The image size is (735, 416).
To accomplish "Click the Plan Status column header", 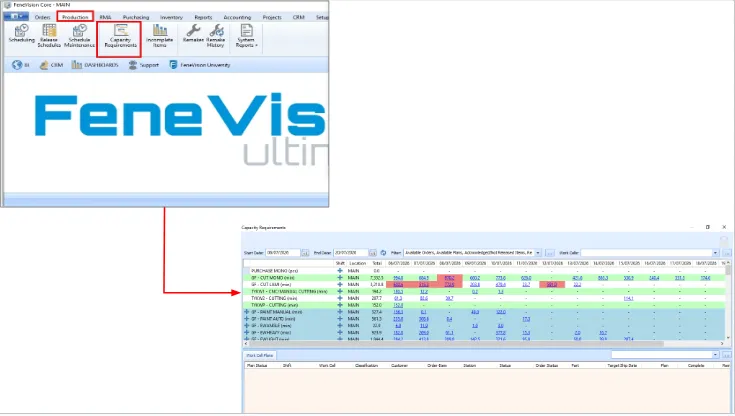I will [x=257, y=365].
